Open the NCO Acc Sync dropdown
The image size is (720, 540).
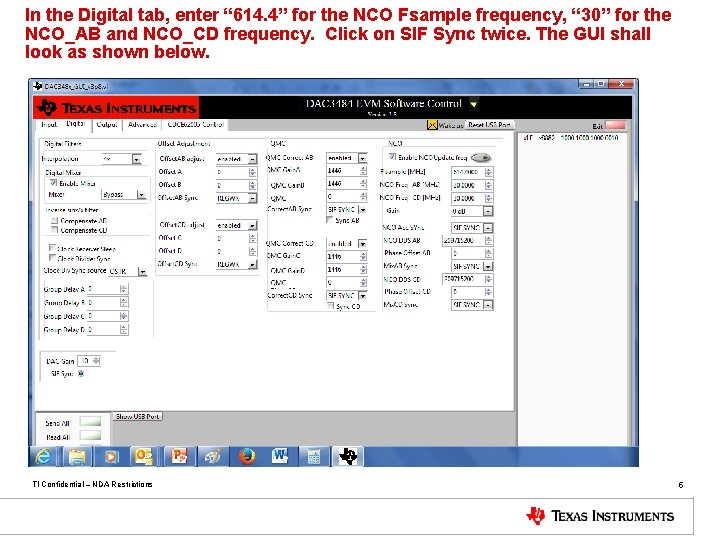(488, 228)
